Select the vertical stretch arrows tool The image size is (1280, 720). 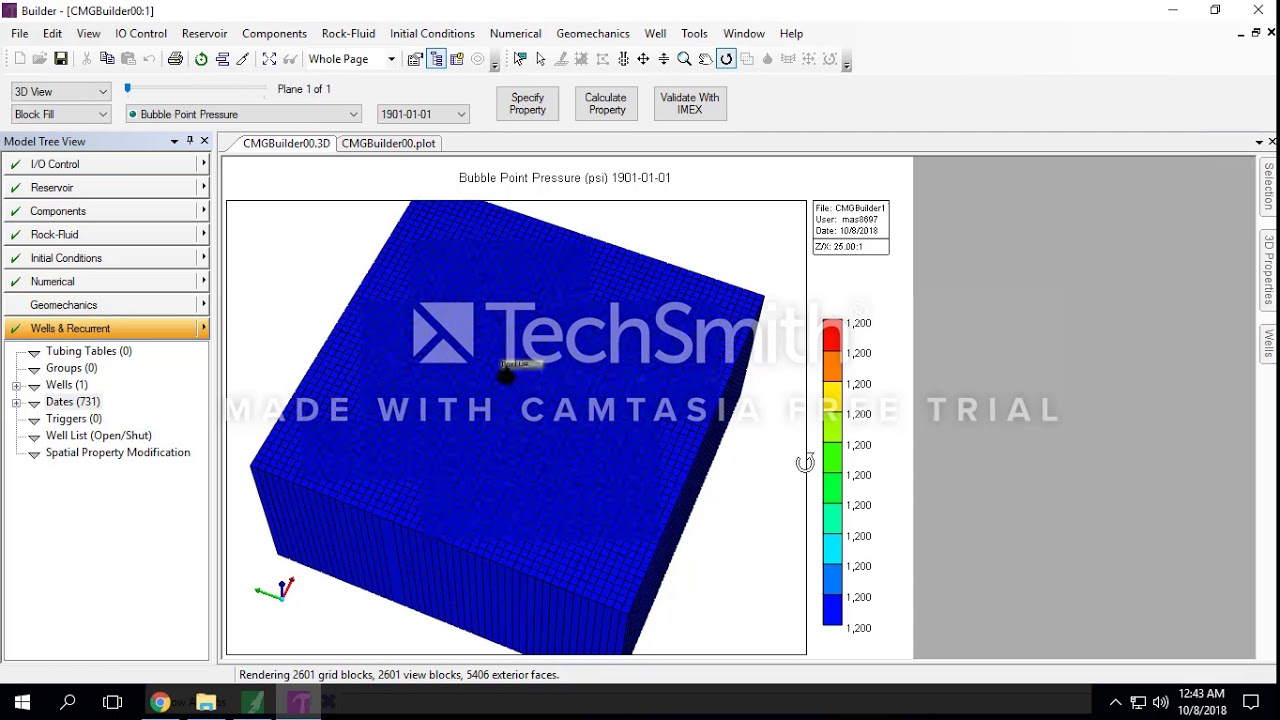pyautogui.click(x=664, y=59)
